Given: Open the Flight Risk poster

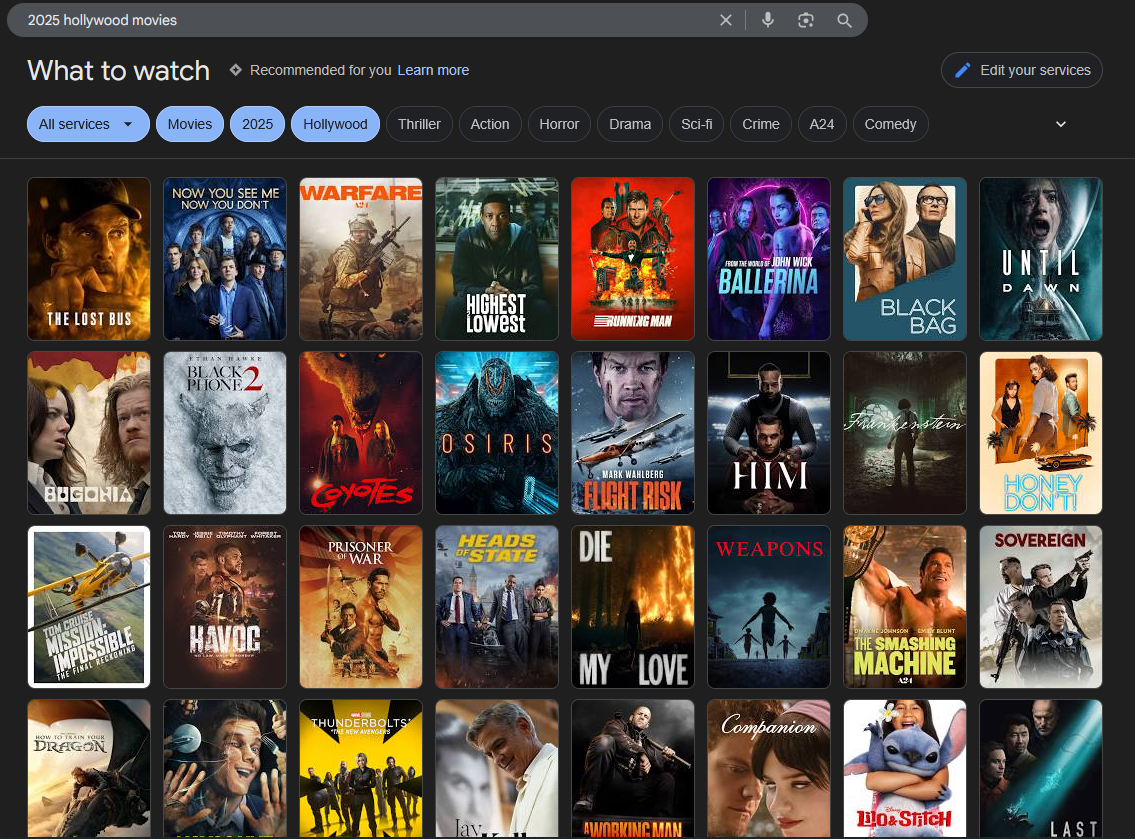Looking at the screenshot, I should [633, 433].
